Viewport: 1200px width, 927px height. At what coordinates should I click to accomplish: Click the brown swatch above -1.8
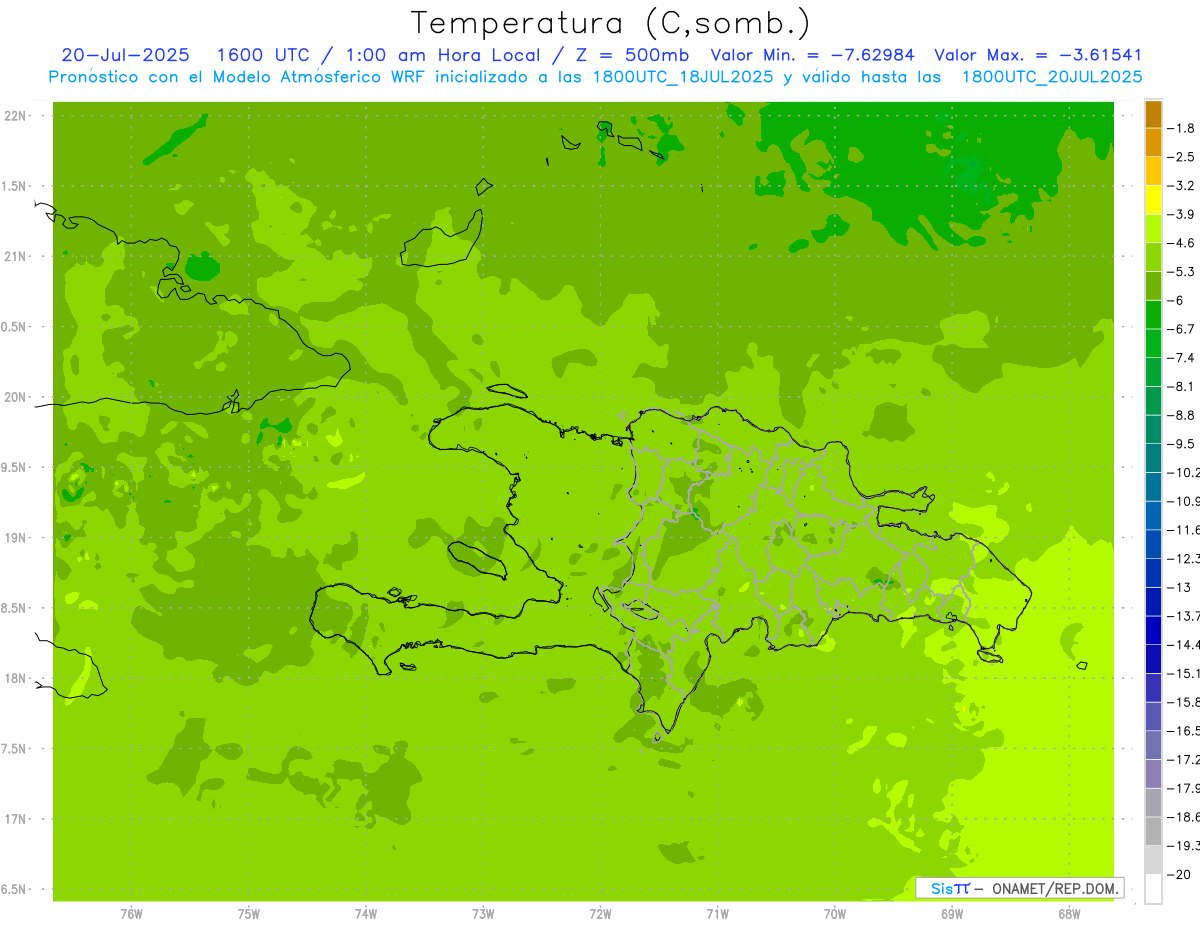1153,114
